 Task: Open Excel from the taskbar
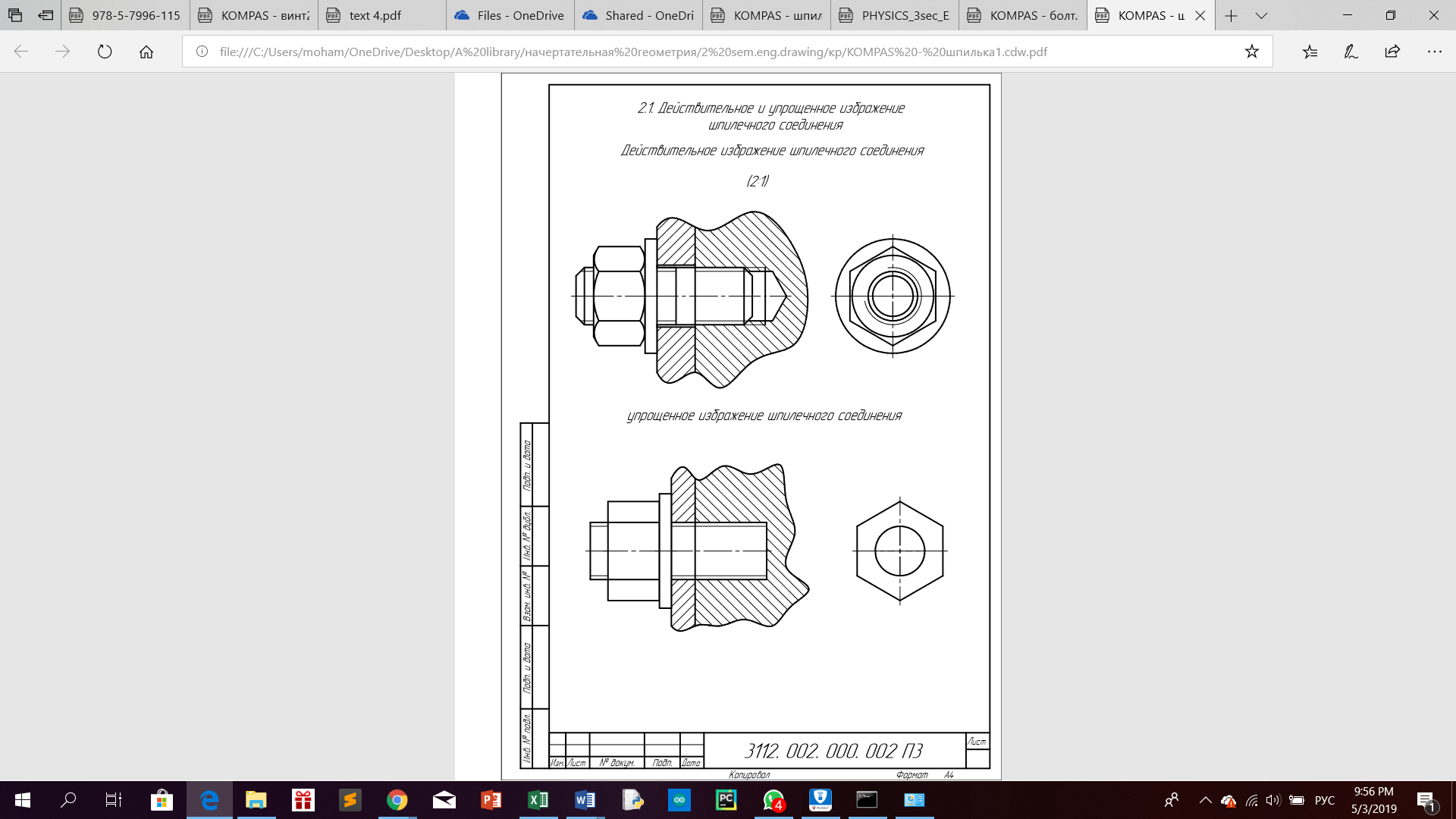[538, 800]
